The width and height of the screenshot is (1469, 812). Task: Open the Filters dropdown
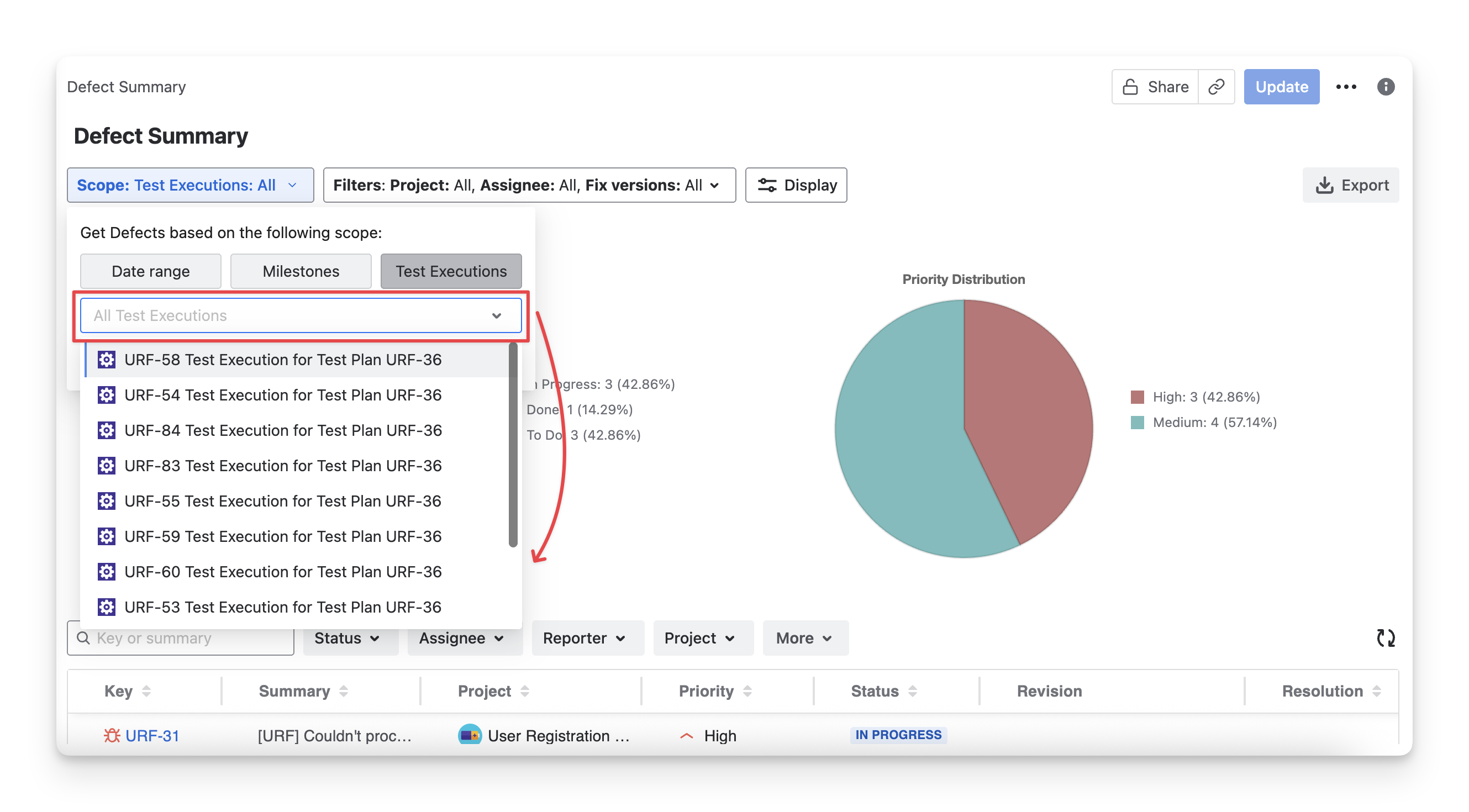pyautogui.click(x=529, y=185)
